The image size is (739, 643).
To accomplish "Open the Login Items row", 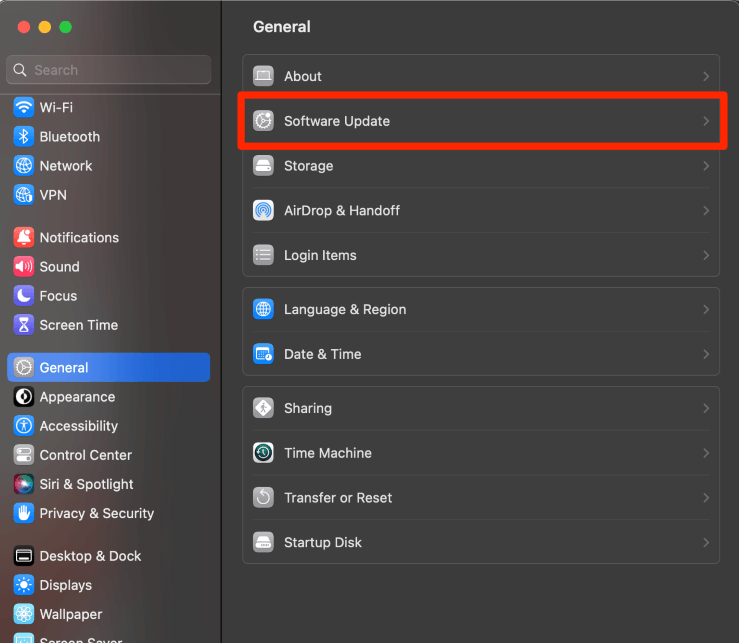I will [x=320, y=255].
